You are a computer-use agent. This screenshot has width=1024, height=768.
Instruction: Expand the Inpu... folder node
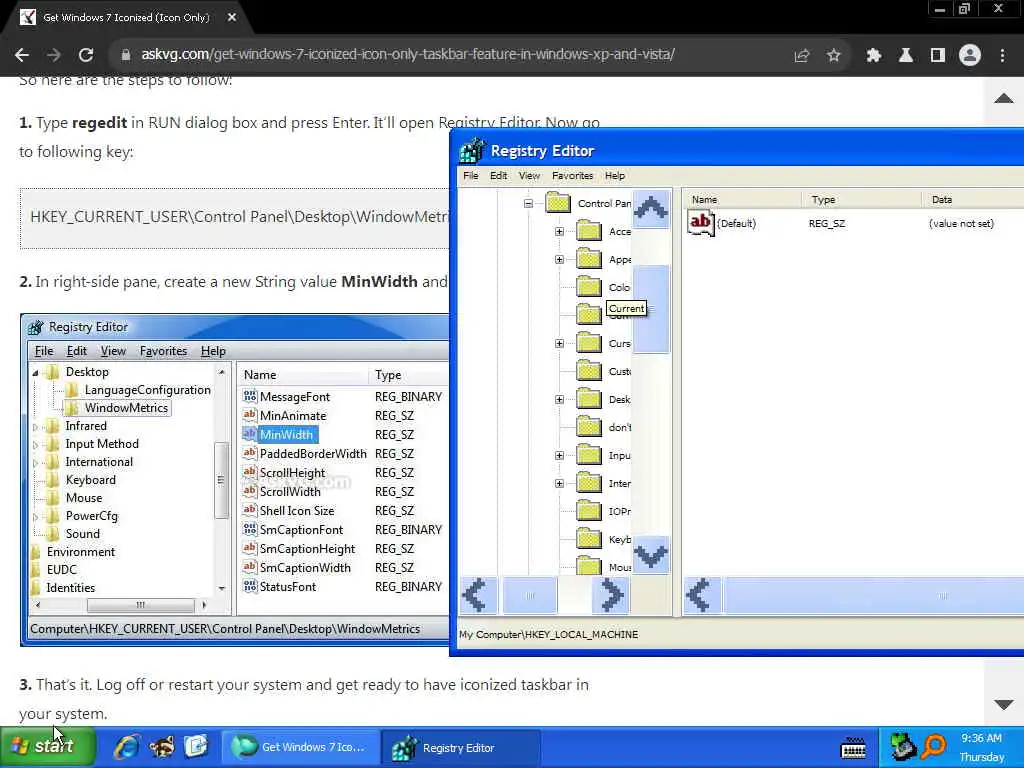pyautogui.click(x=560, y=455)
